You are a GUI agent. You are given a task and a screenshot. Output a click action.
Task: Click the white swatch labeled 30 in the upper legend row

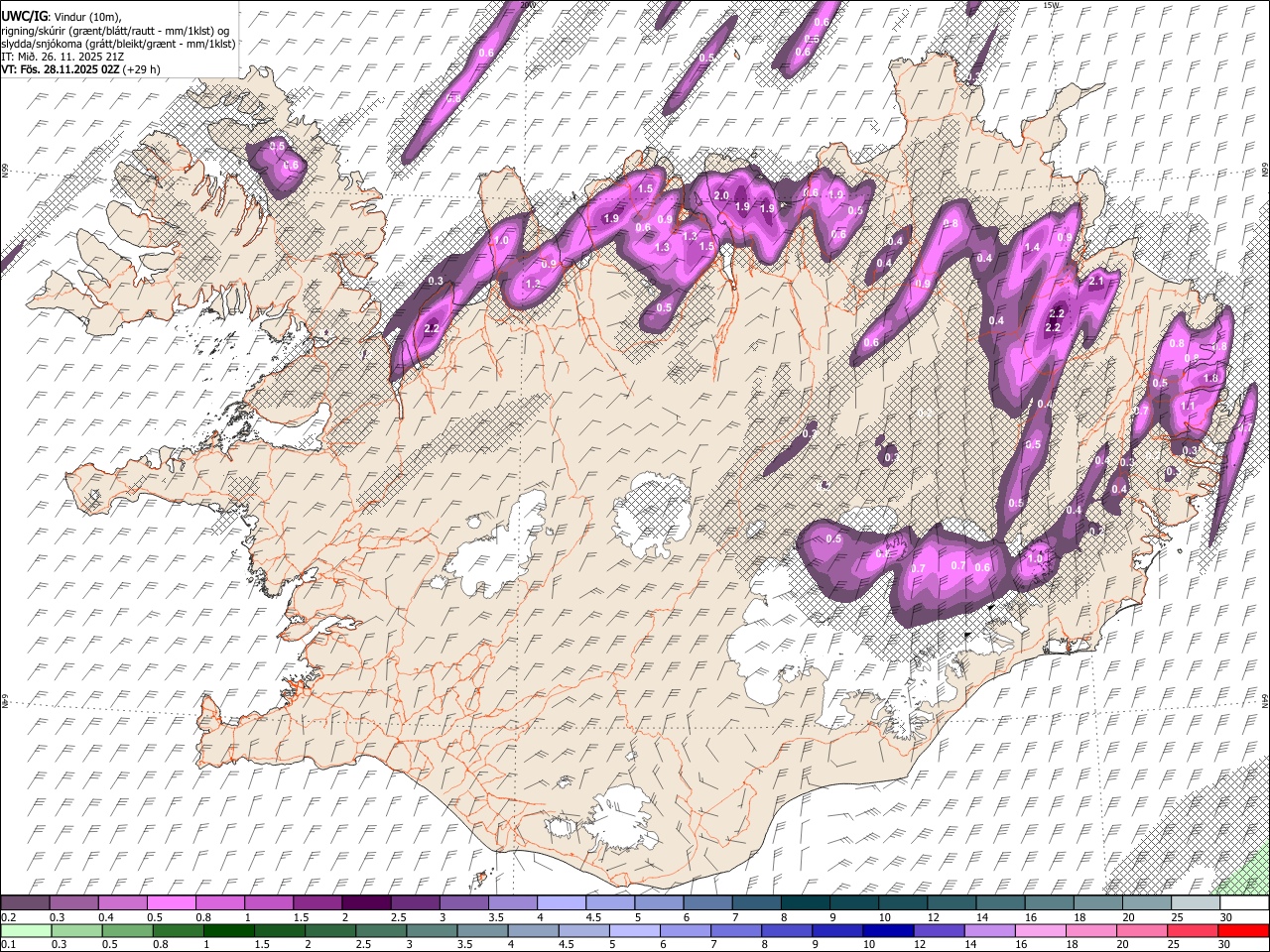pos(1244,903)
